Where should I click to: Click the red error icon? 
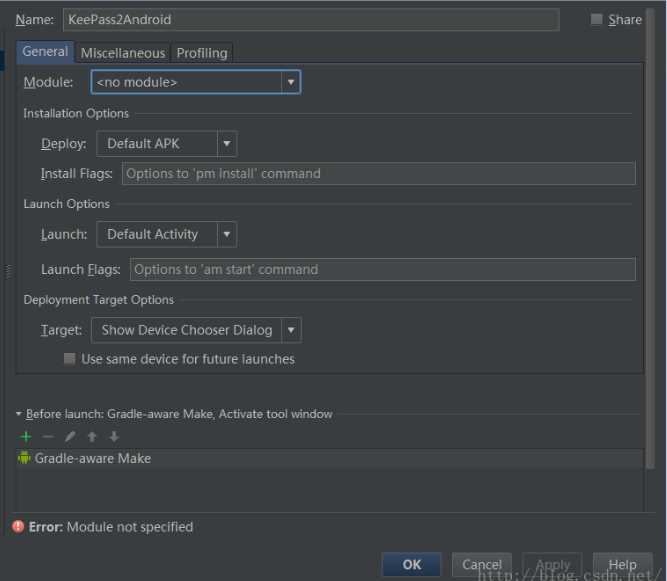point(18,527)
